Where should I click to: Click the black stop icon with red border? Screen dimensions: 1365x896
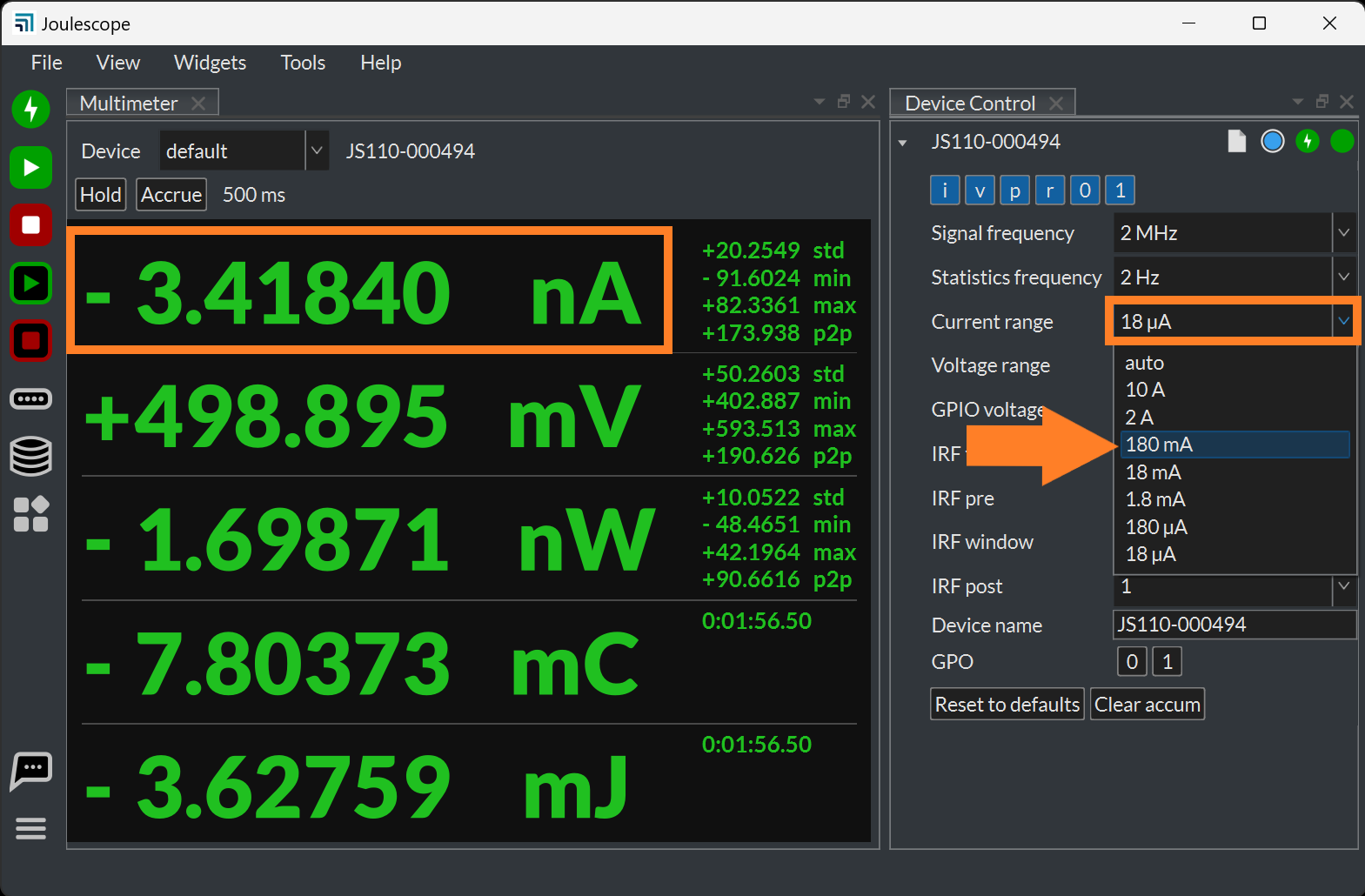point(31,341)
